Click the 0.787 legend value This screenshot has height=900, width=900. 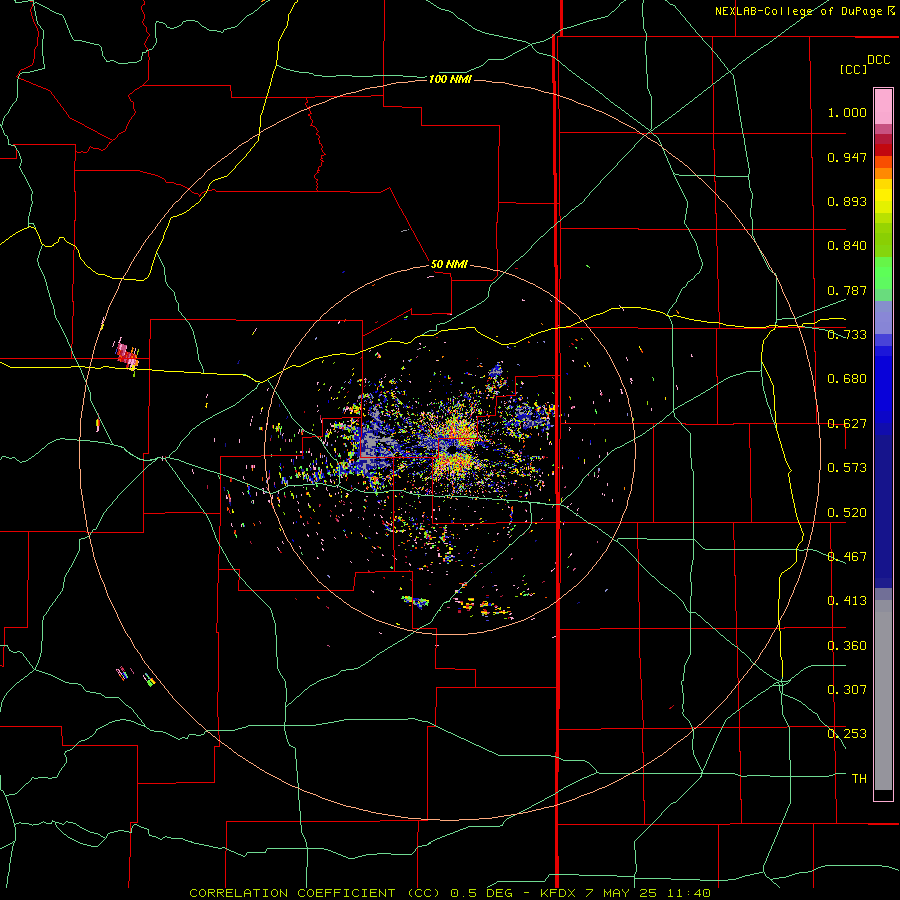tap(847, 290)
